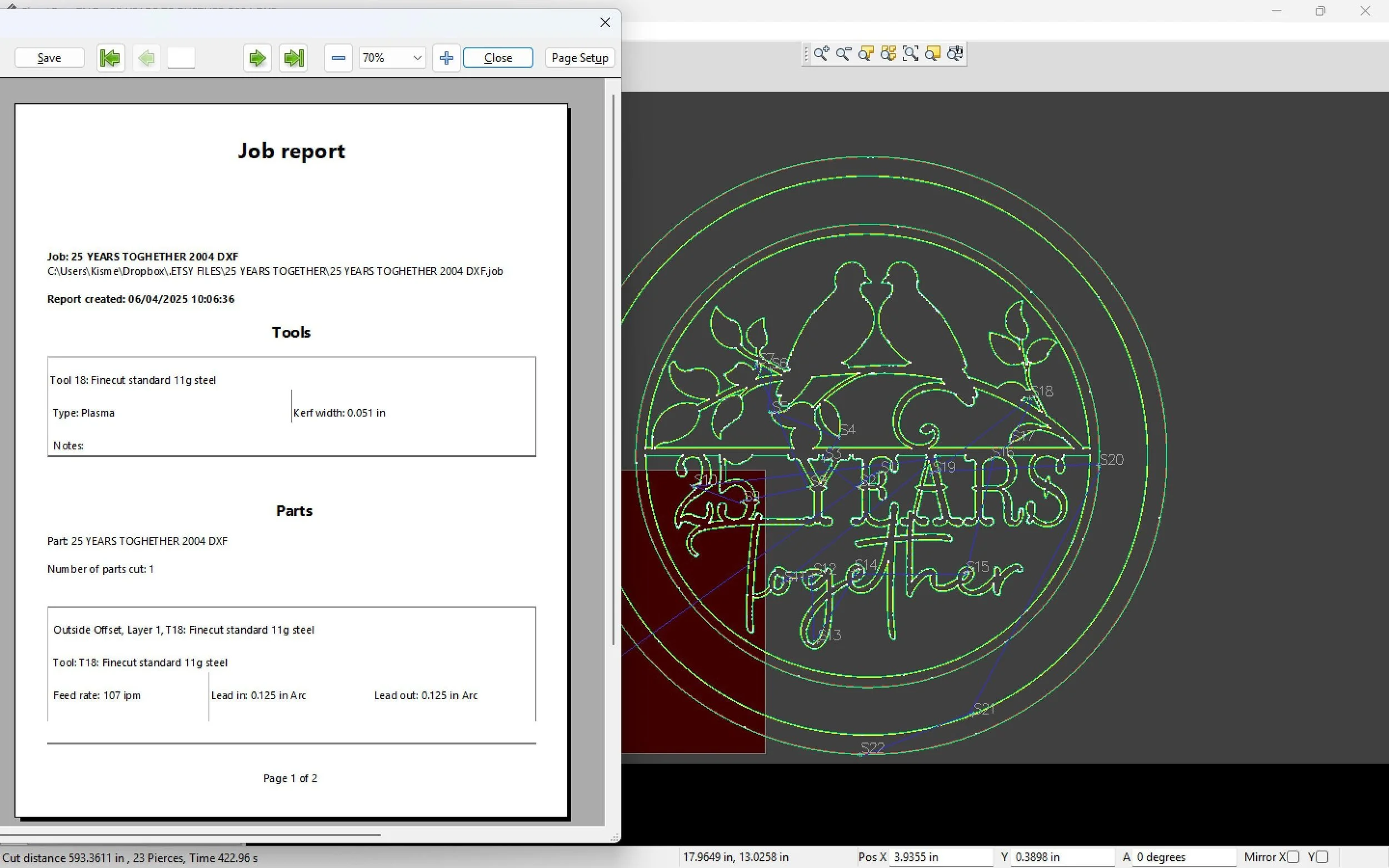Click the plus zoom button in preview
Viewport: 1389px width, 868px height.
[x=446, y=58]
